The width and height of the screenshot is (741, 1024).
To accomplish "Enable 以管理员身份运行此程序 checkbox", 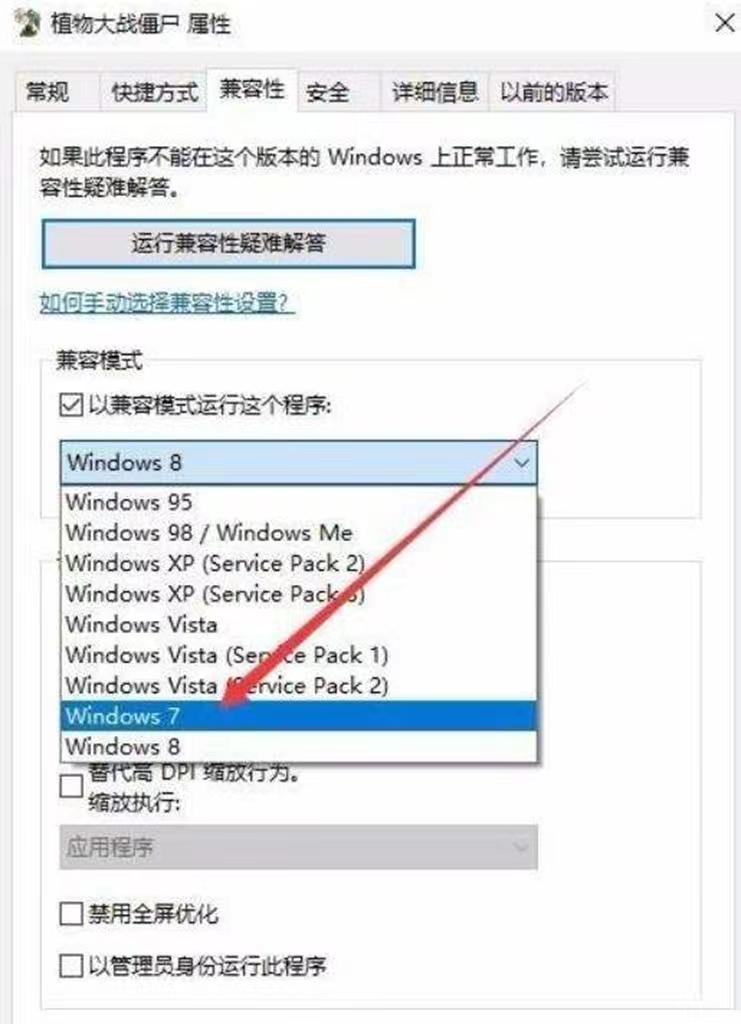I will tap(71, 965).
